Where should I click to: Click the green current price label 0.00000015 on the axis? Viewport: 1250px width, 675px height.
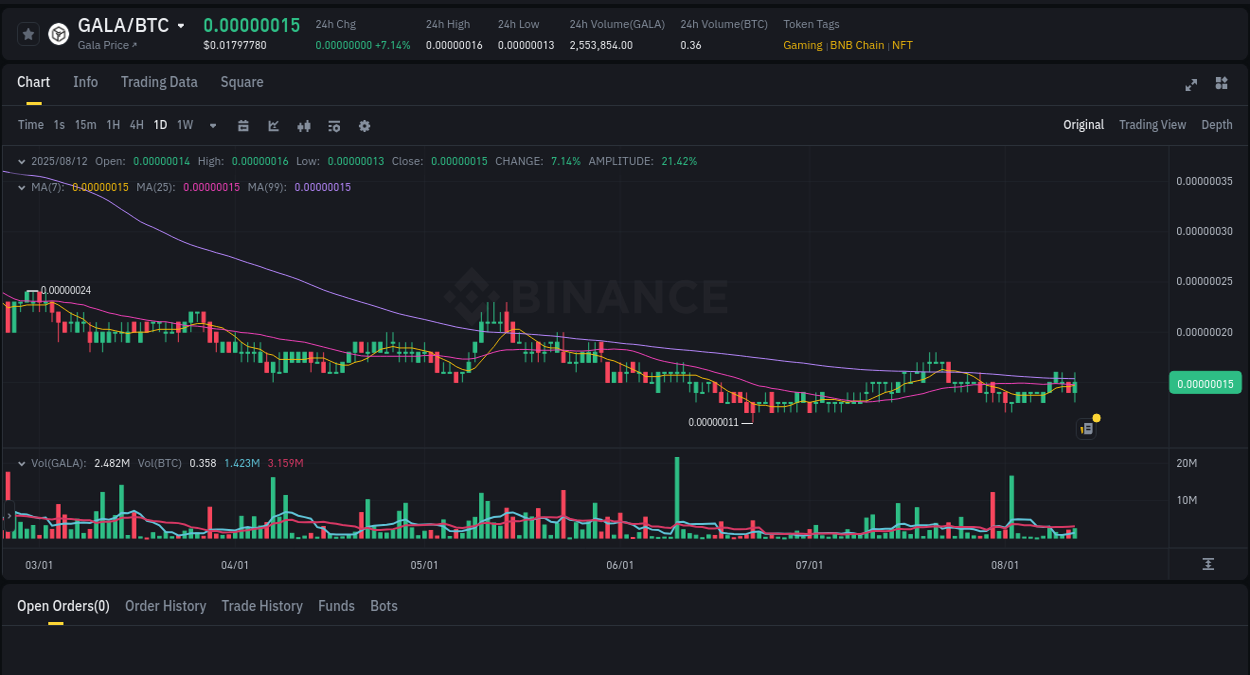coord(1204,383)
